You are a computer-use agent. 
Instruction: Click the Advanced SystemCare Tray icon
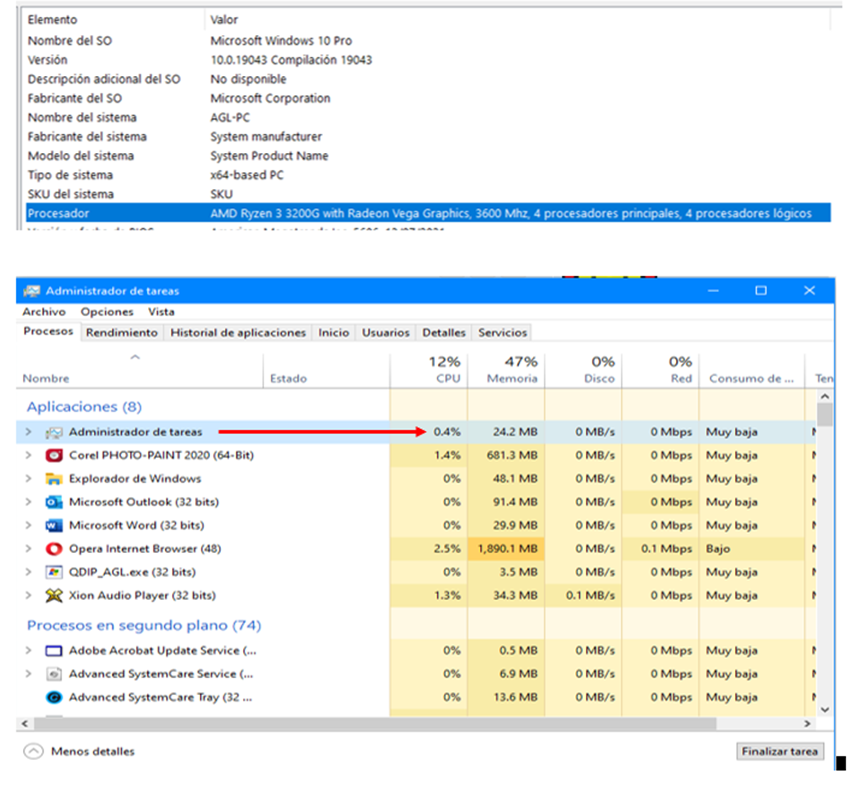point(54,698)
